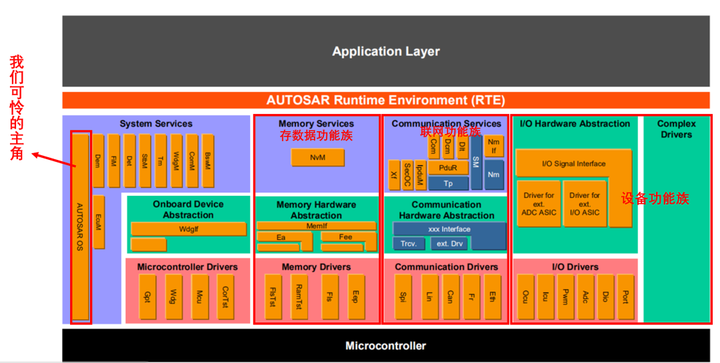This screenshot has height=363, width=720.
Task: Click the Wdg driver block
Action: pyautogui.click(x=173, y=296)
